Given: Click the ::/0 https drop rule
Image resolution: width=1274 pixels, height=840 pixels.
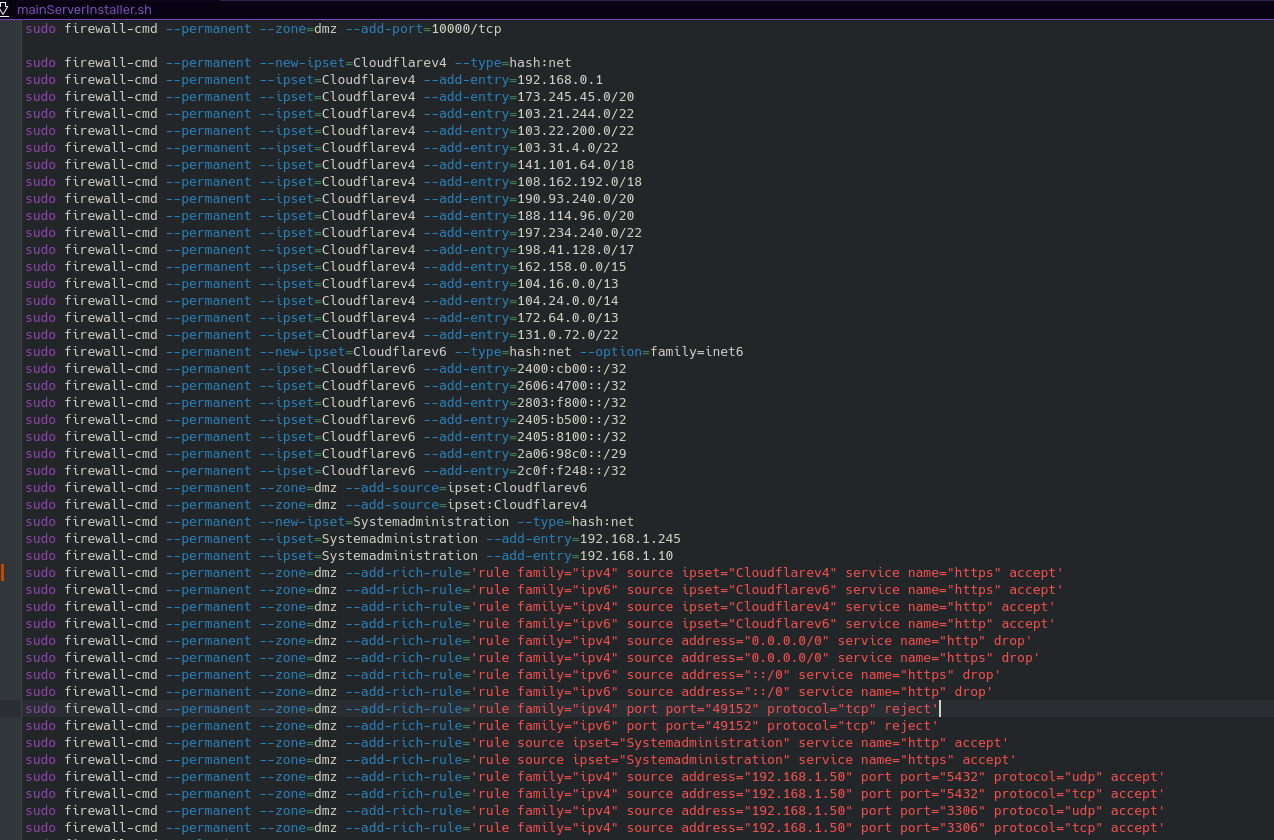Looking at the screenshot, I should pos(513,675).
